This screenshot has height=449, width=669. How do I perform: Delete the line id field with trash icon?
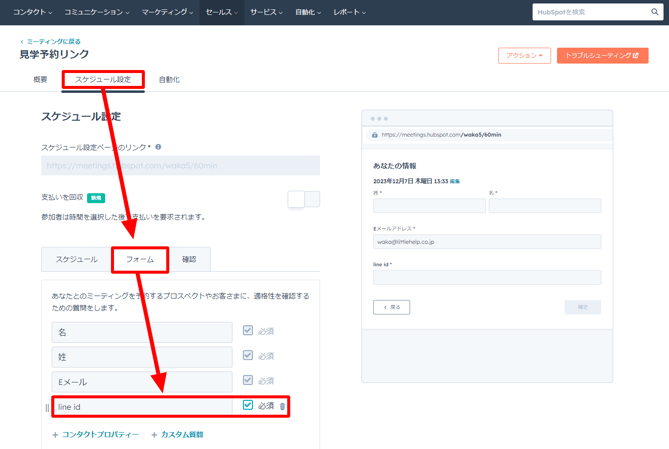[283, 407]
